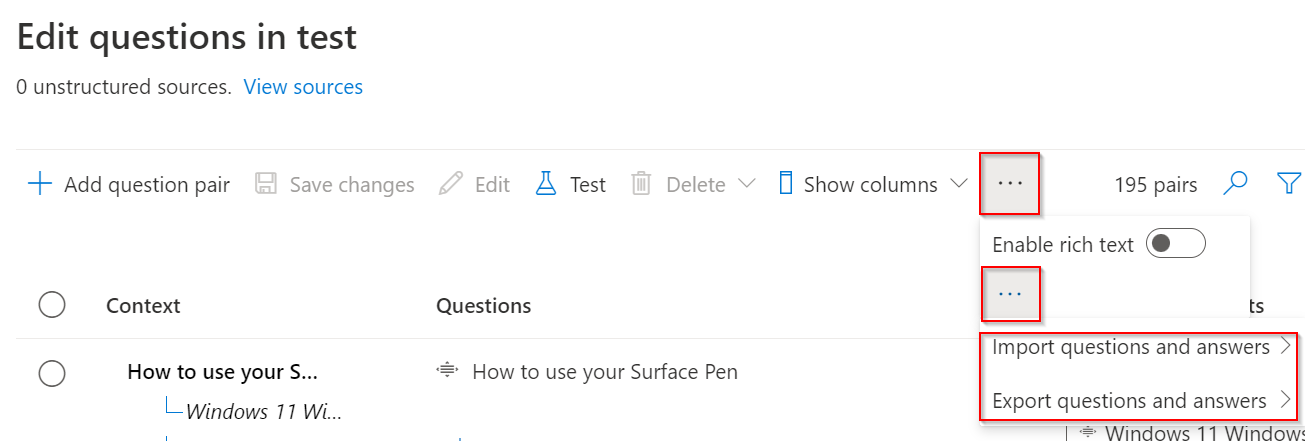Select the Surface Pen row circle
Viewport: 1305px width, 441px height.
coord(52,373)
